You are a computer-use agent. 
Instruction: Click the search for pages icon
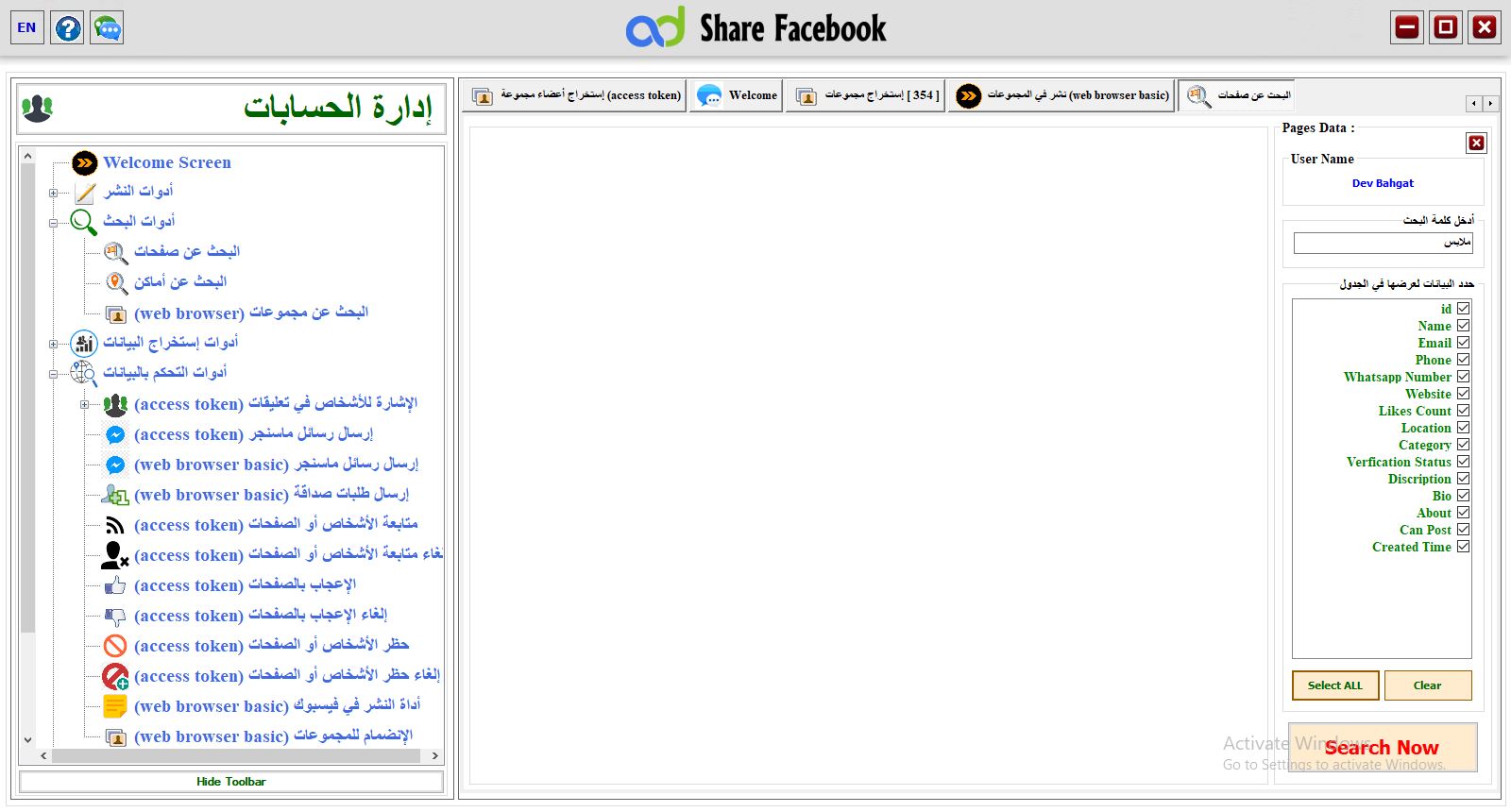tap(115, 252)
